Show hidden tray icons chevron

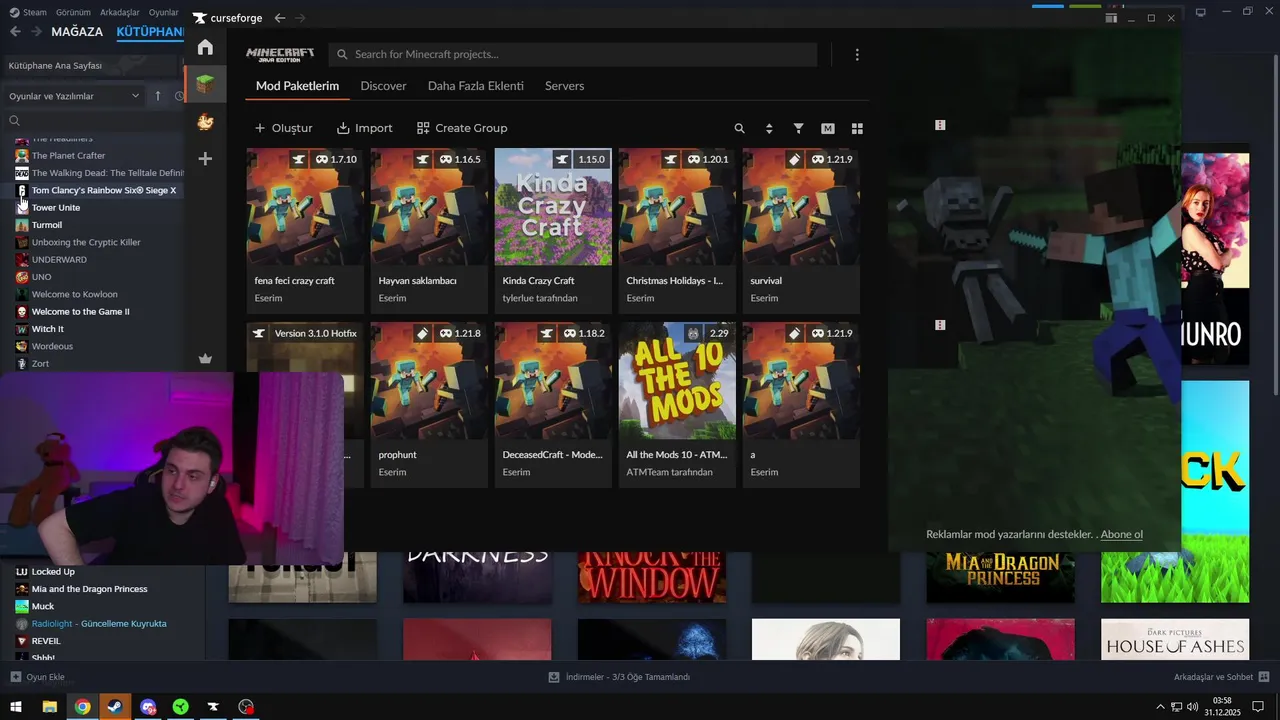click(1160, 707)
